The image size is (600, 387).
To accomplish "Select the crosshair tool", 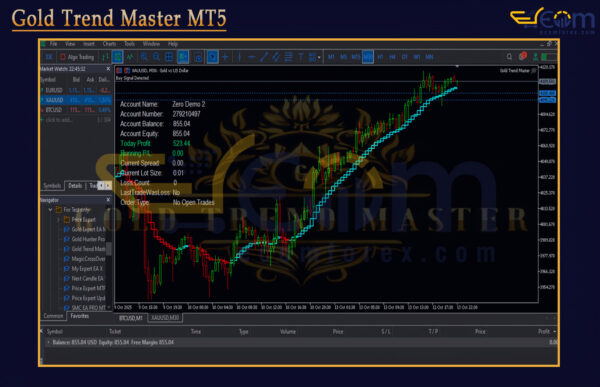I will coord(225,57).
